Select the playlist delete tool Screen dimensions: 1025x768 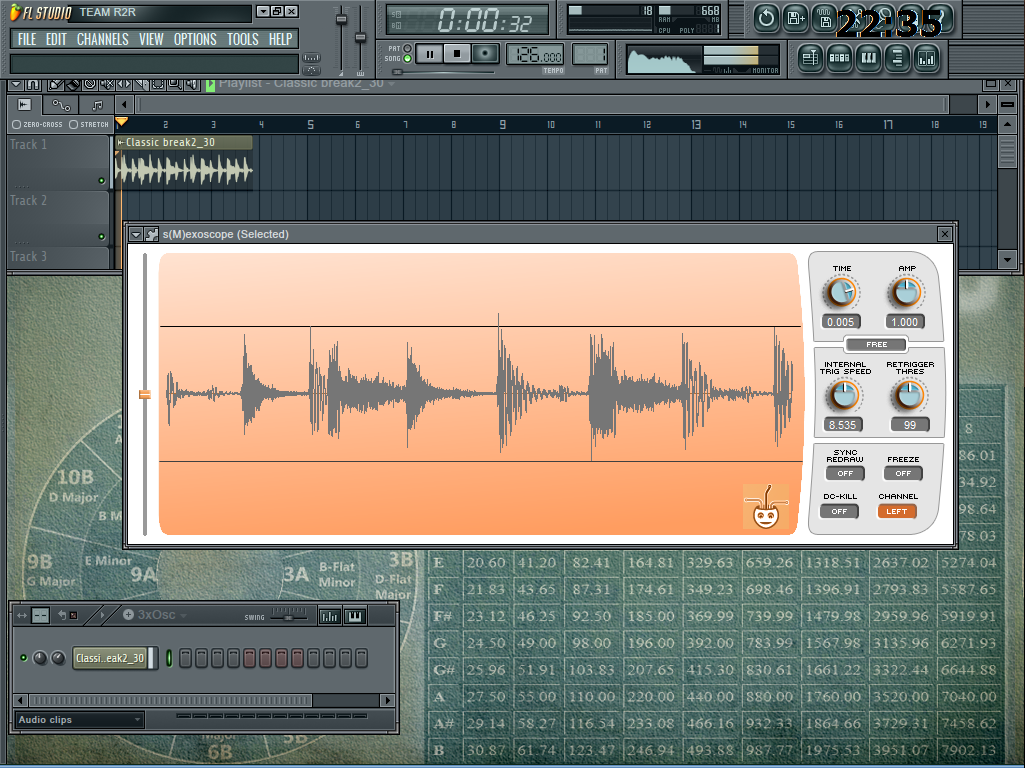pyautogui.click(x=90, y=84)
